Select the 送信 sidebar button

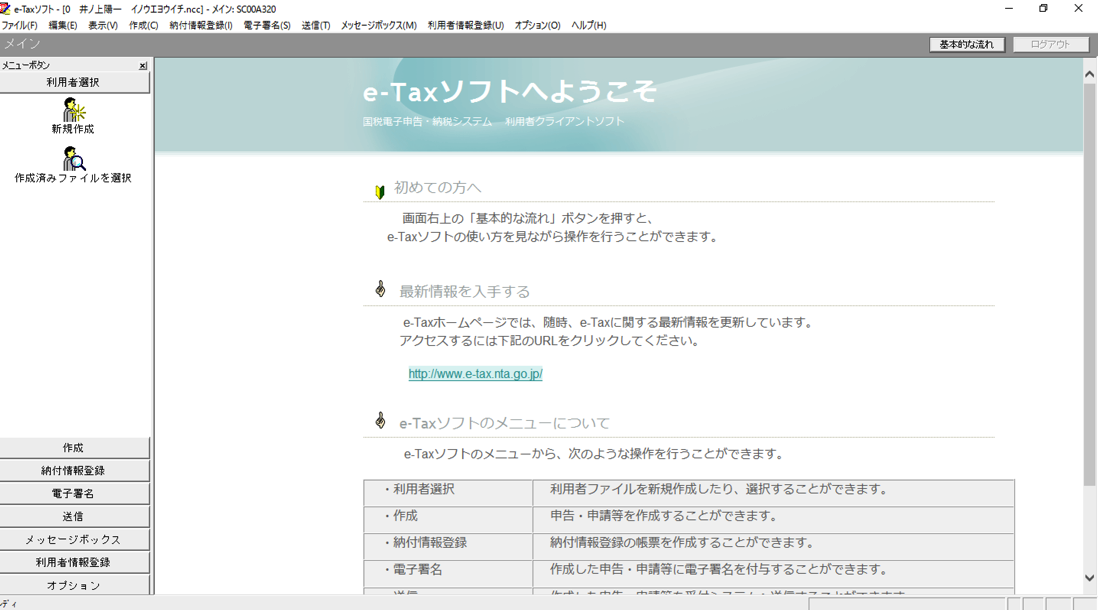coord(74,517)
